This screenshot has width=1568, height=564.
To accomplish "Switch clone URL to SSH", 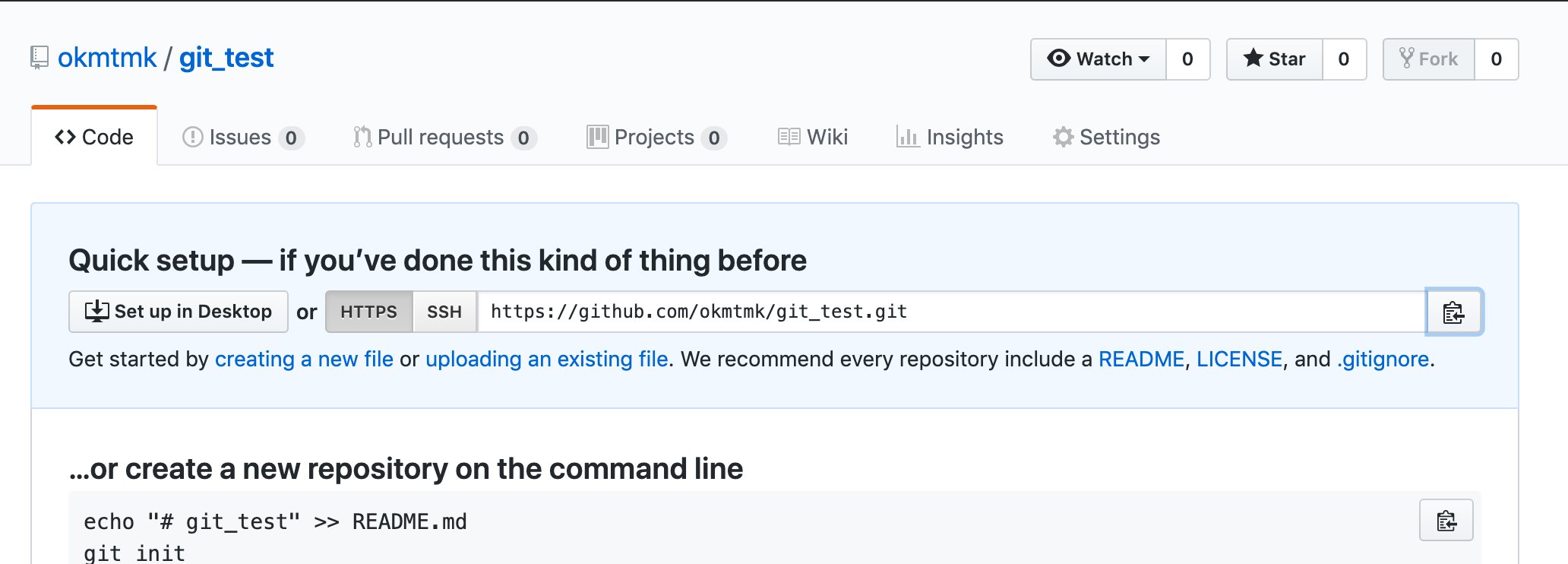I will coord(444,312).
